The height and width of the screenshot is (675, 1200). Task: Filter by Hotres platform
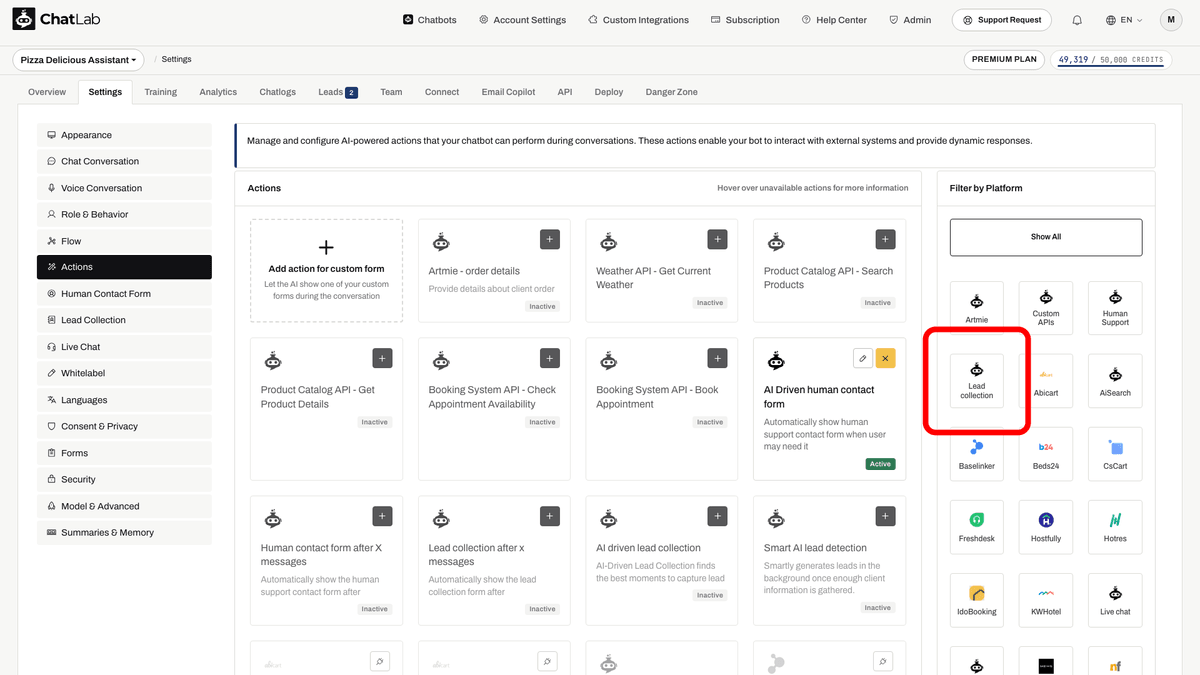click(1115, 526)
